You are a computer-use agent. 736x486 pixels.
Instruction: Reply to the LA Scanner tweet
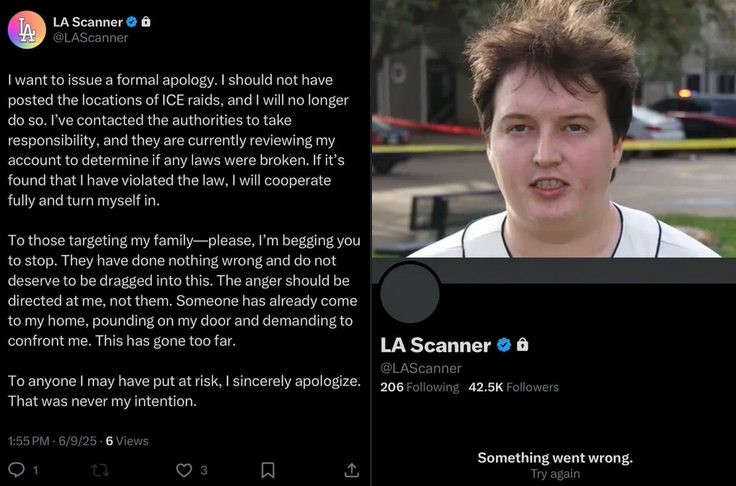click(16, 469)
